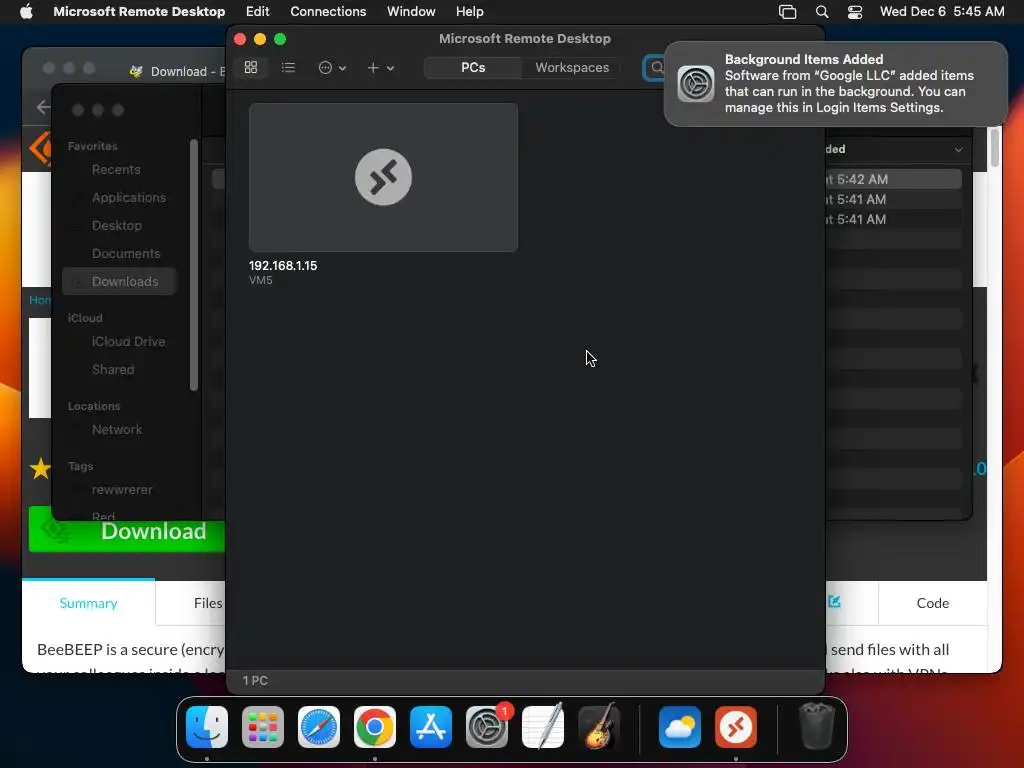This screenshot has height=768, width=1024.
Task: Switch to grid view in Remote Desktop
Action: (x=251, y=67)
